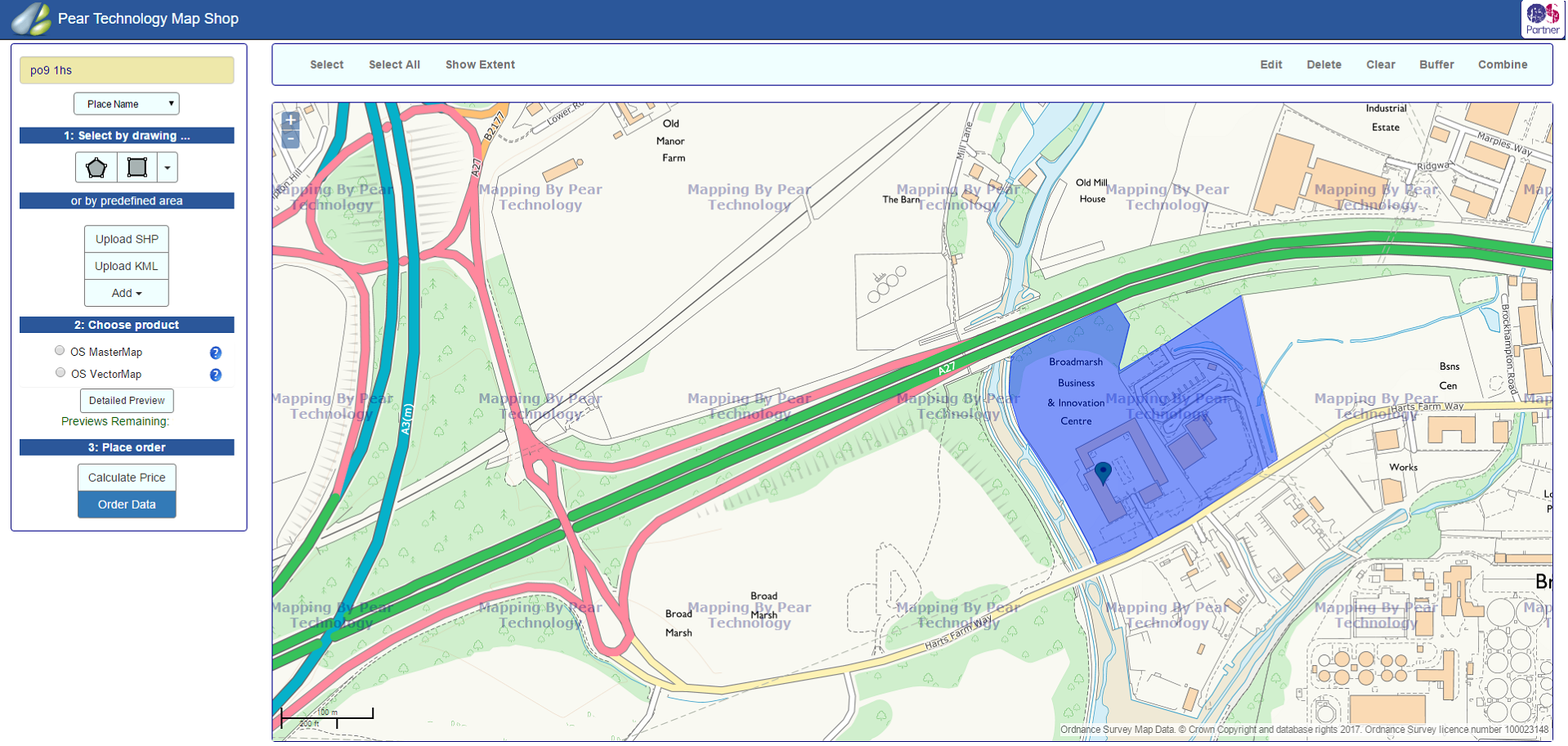Viewport: 1568px width, 746px height.
Task: Click the Old Manor Farm map label
Action: click(671, 141)
